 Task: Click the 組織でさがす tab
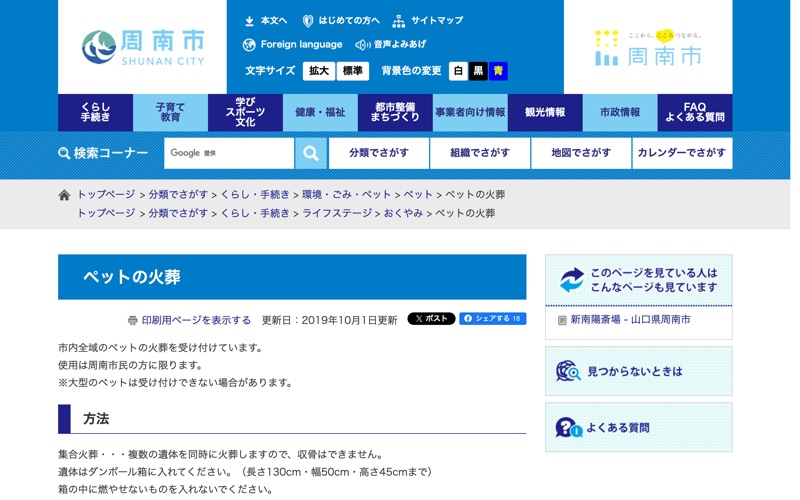click(480, 153)
